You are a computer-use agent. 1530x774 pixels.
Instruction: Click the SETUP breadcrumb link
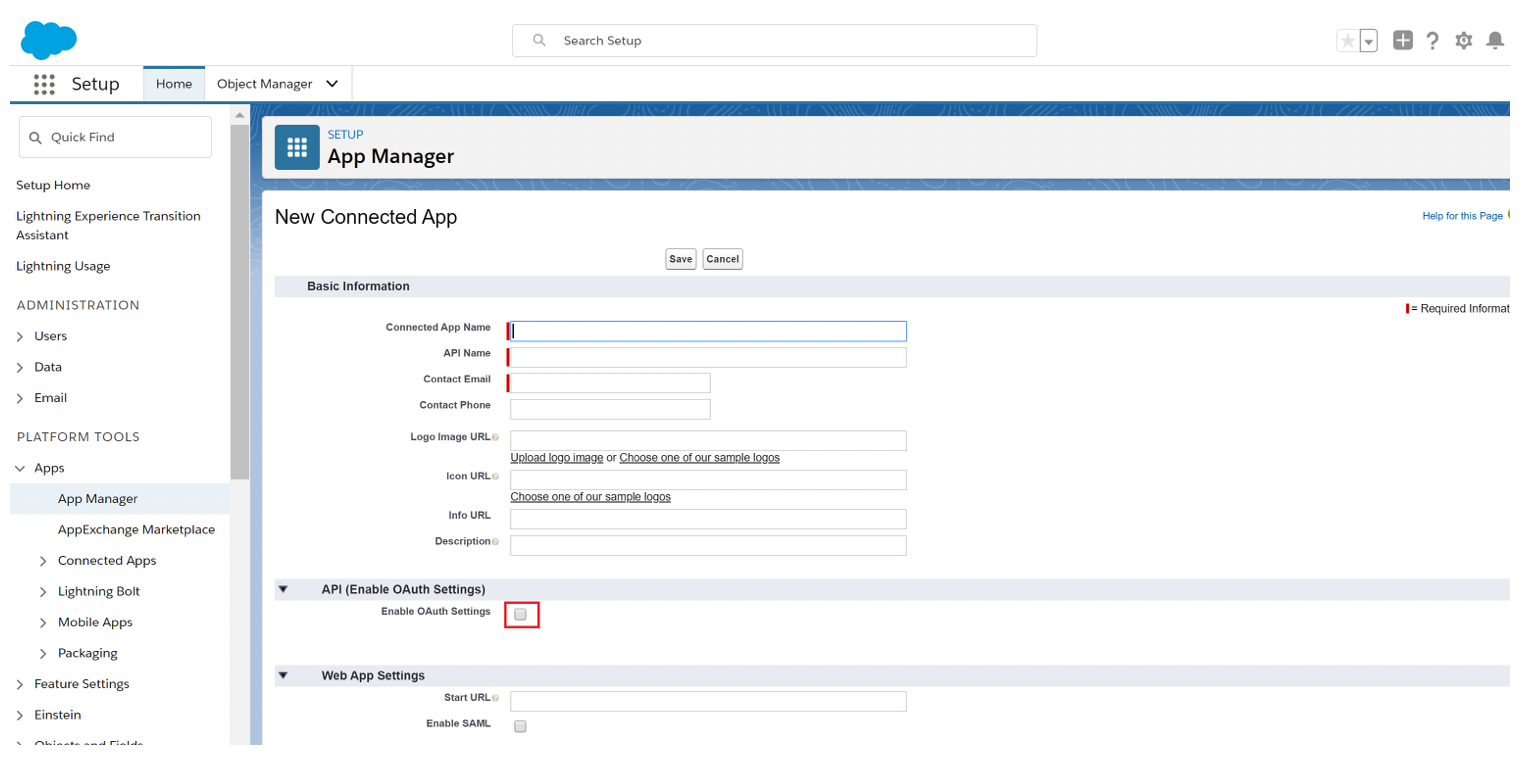[346, 134]
